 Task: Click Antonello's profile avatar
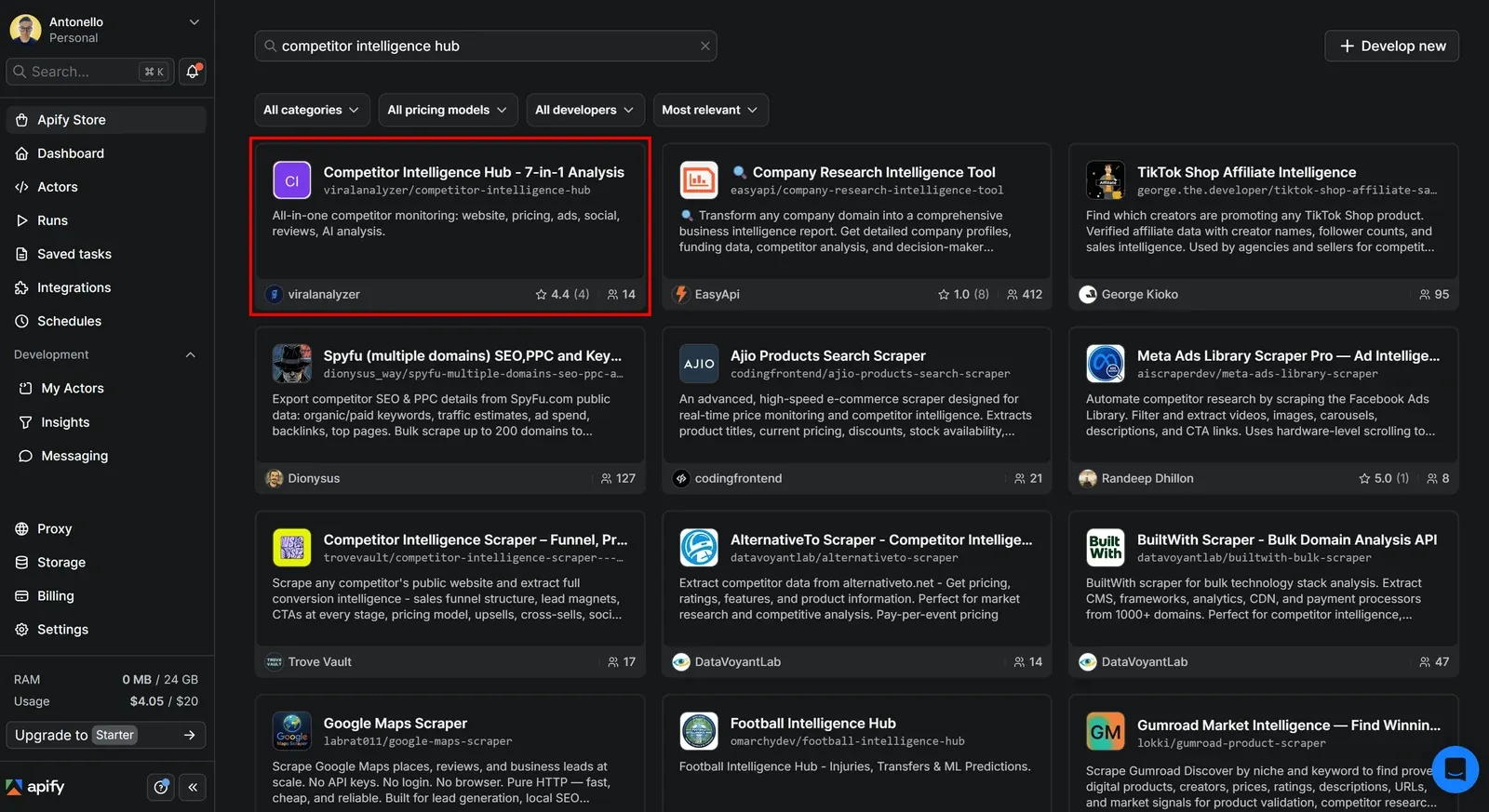click(25, 30)
